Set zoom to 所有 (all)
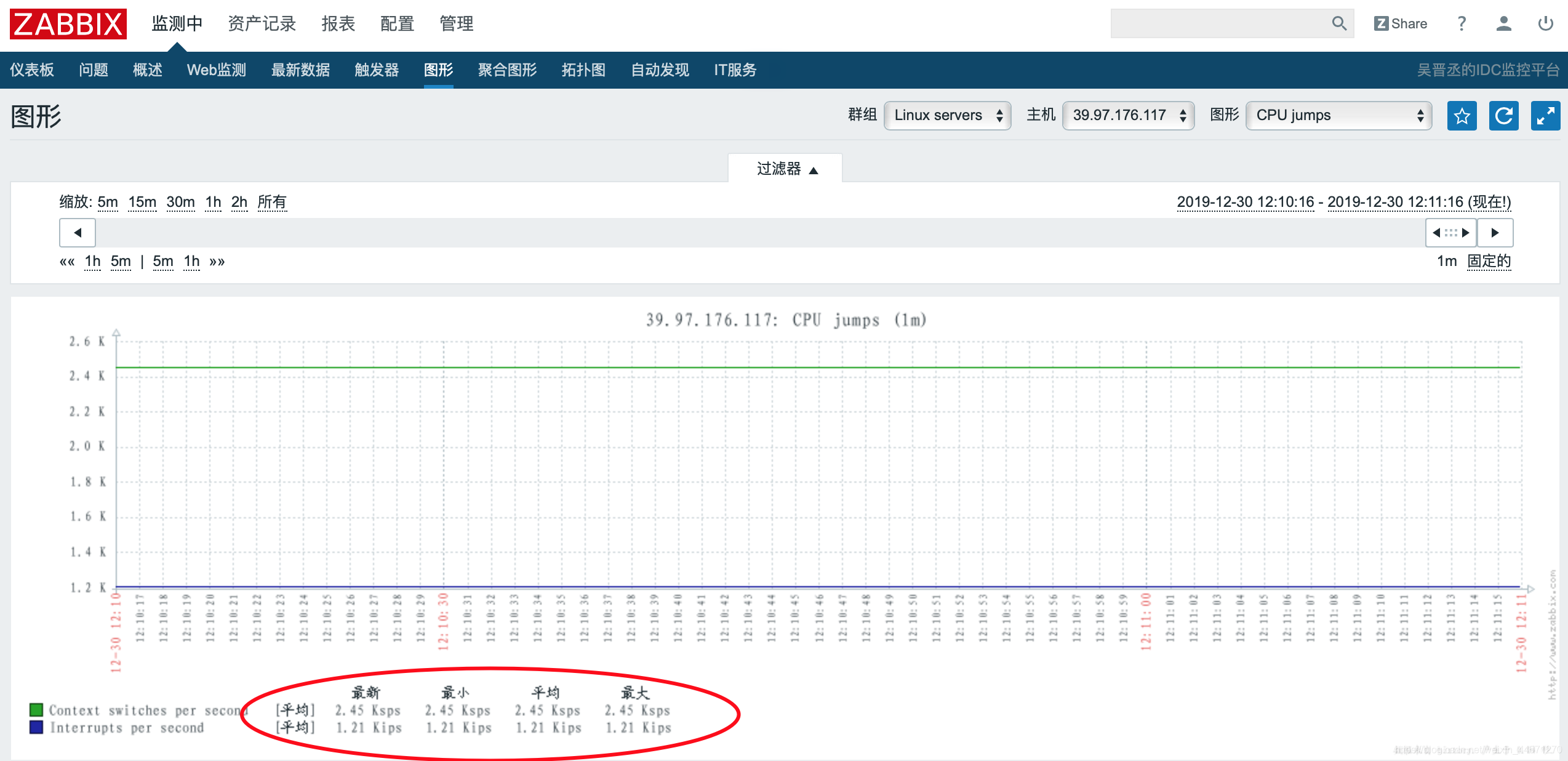Screen dimensions: 1568x761 click(272, 202)
